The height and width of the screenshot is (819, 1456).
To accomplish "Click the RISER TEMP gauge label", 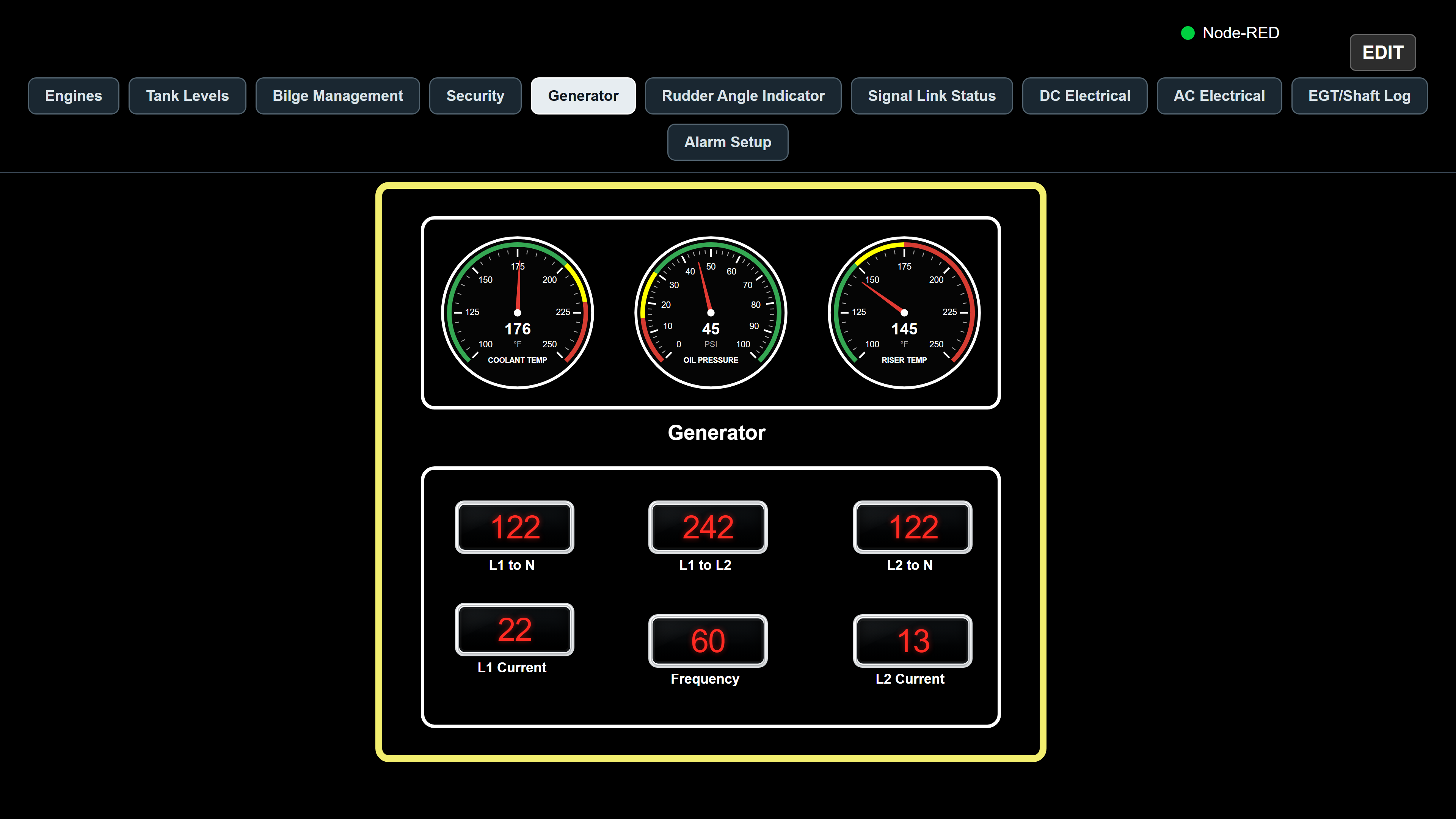I will point(904,360).
